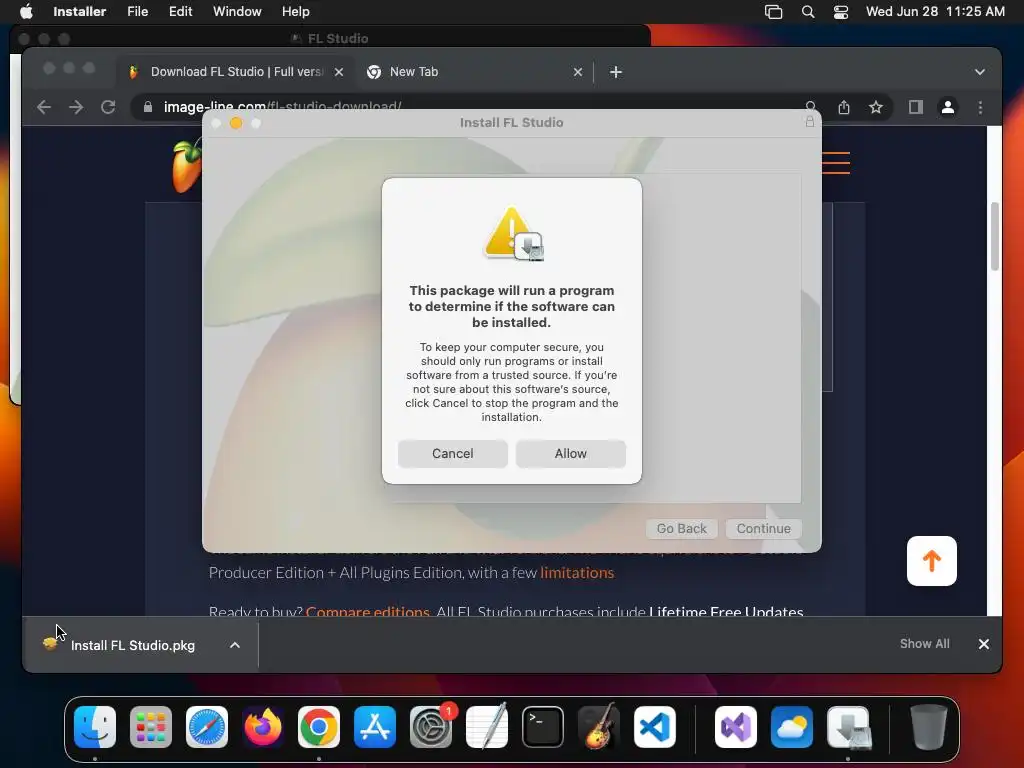Image resolution: width=1024 pixels, height=768 pixels.
Task: Click the scroll-to-top arrow button
Action: tap(932, 561)
